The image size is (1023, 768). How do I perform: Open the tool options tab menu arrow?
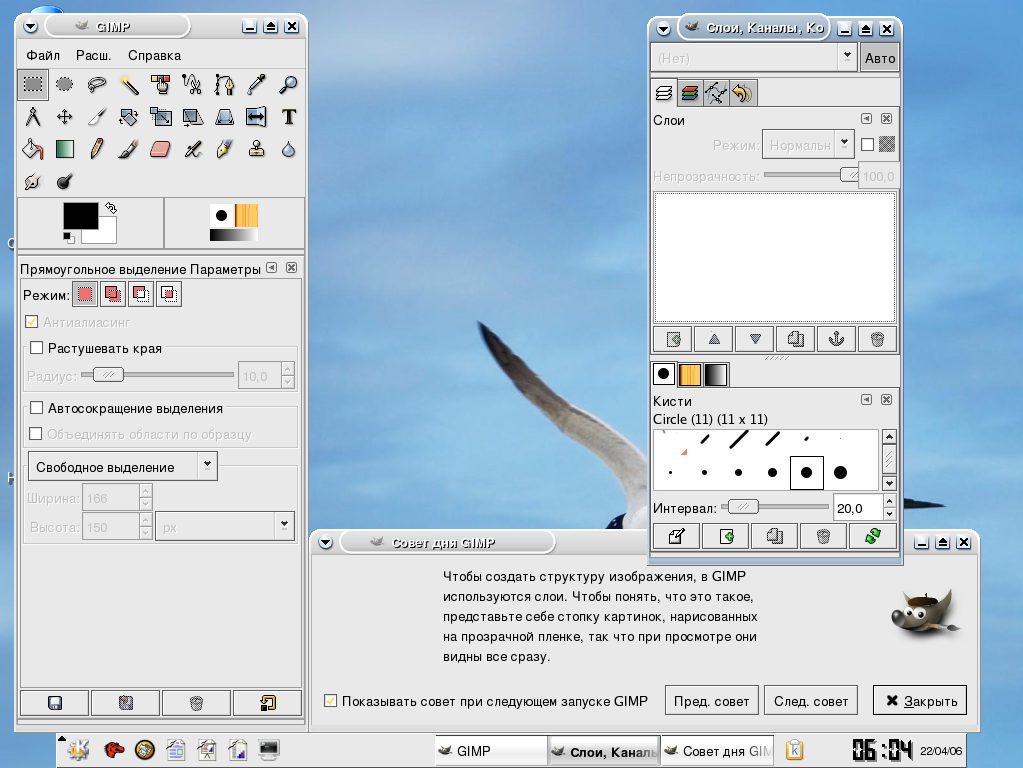(x=272, y=268)
